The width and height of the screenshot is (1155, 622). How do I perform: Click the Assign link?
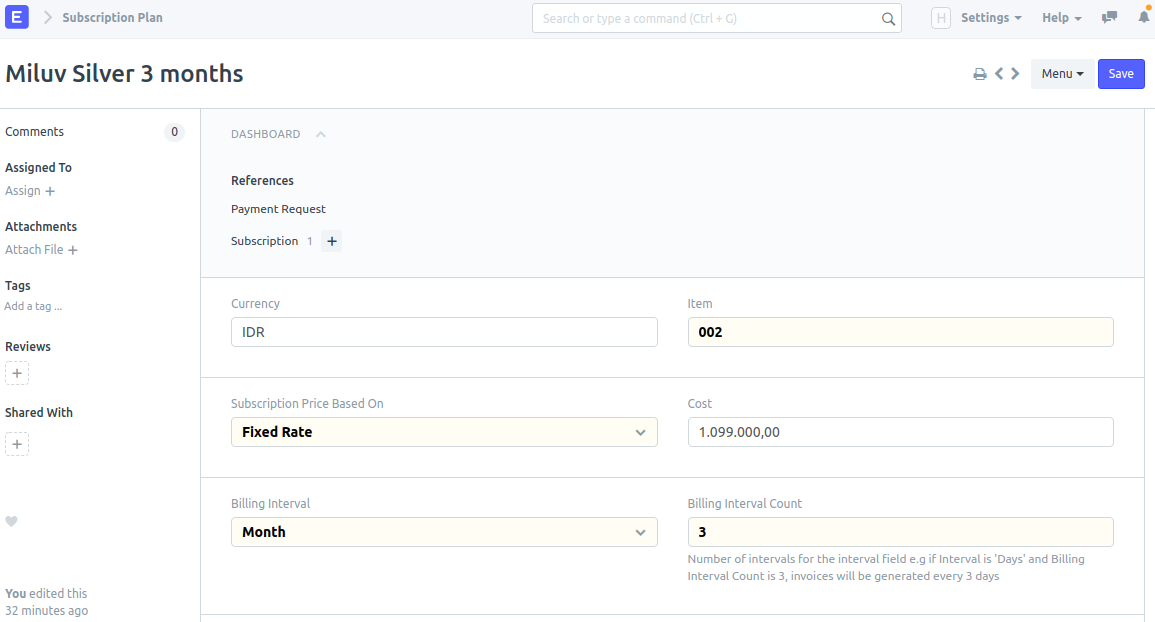point(23,191)
